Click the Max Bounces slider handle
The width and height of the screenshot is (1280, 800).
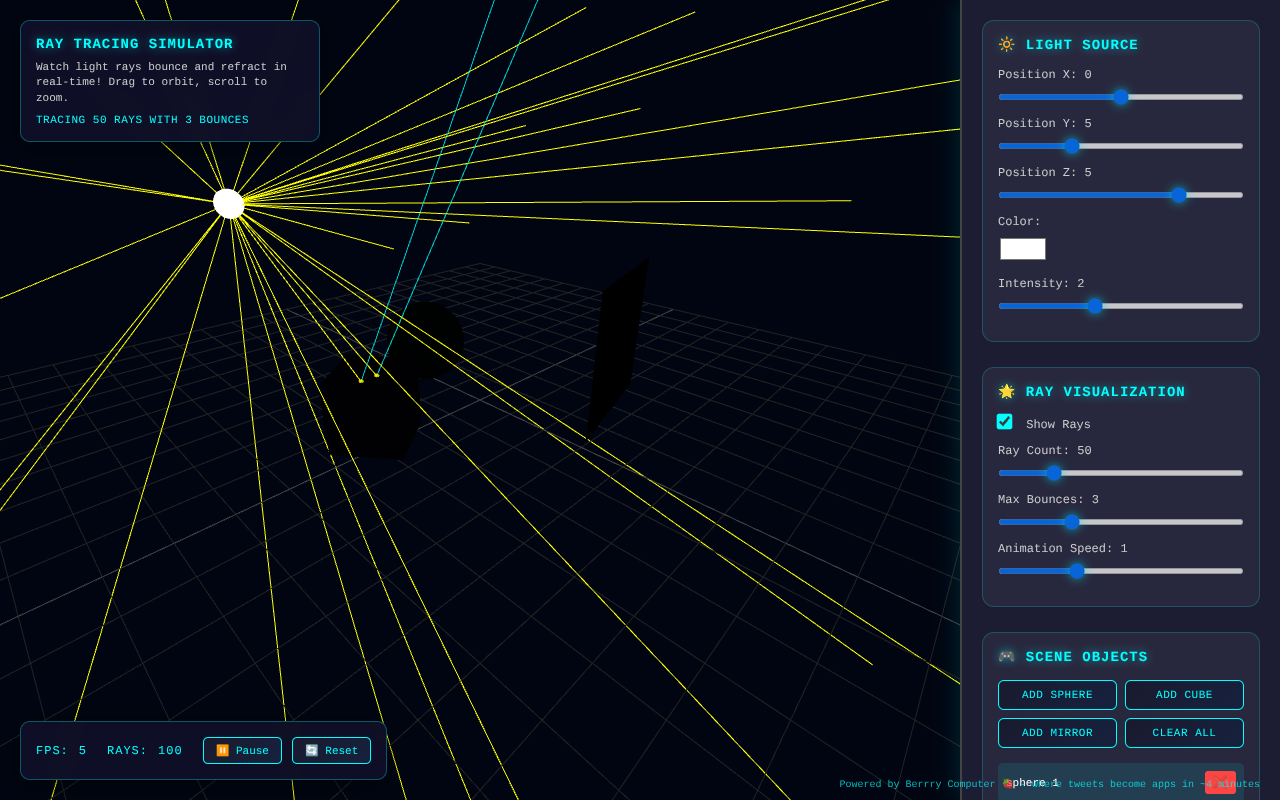[x=1072, y=521]
